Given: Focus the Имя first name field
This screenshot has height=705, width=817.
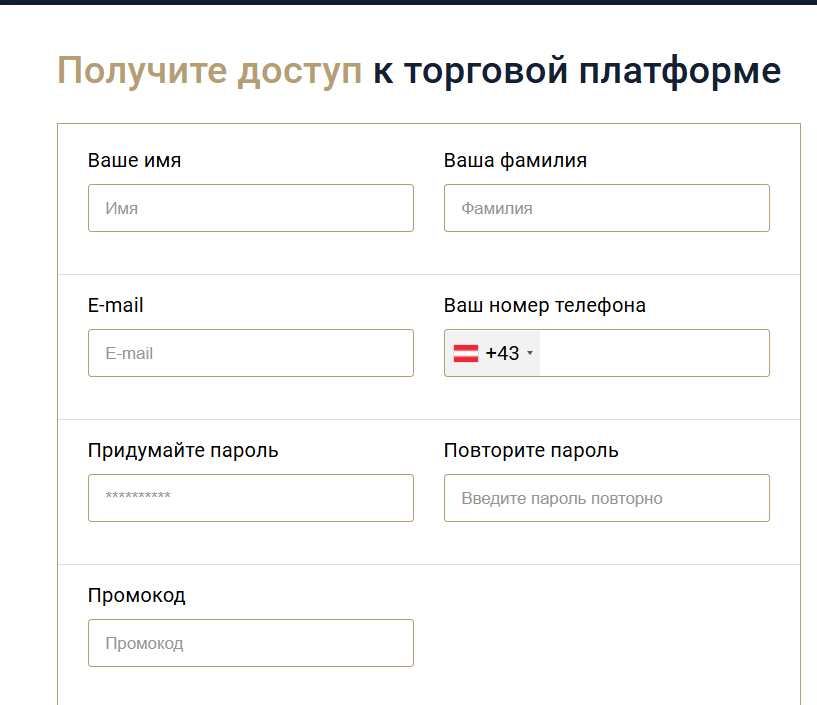Looking at the screenshot, I should (x=251, y=208).
